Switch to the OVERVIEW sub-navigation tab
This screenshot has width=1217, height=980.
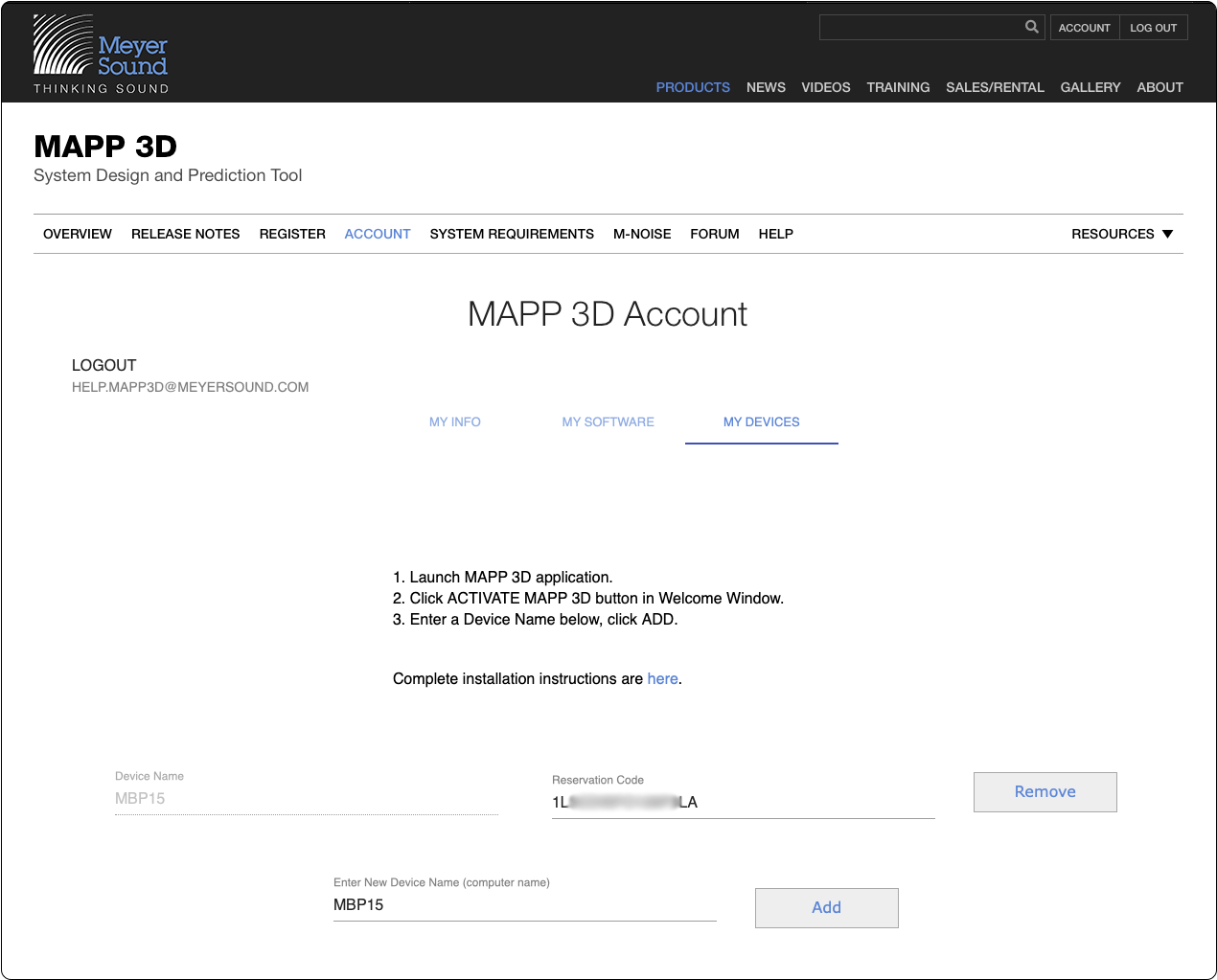click(x=78, y=234)
